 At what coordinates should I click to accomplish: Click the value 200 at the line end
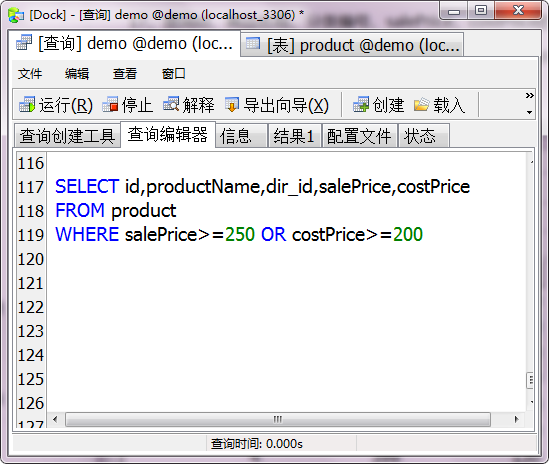pyautogui.click(x=408, y=234)
